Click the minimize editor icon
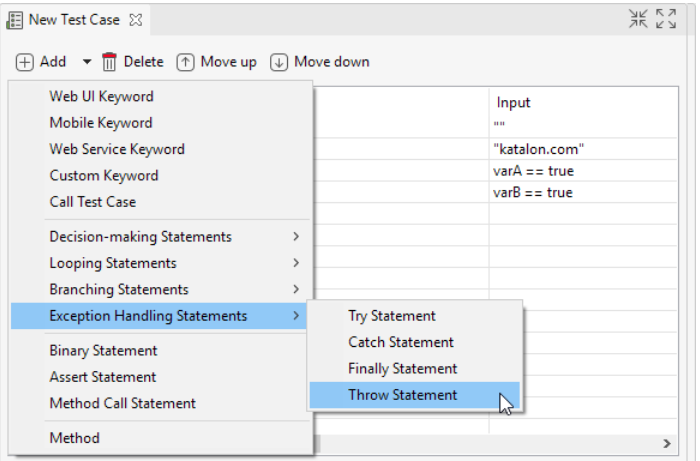This screenshot has width=700, height=461. tap(639, 18)
